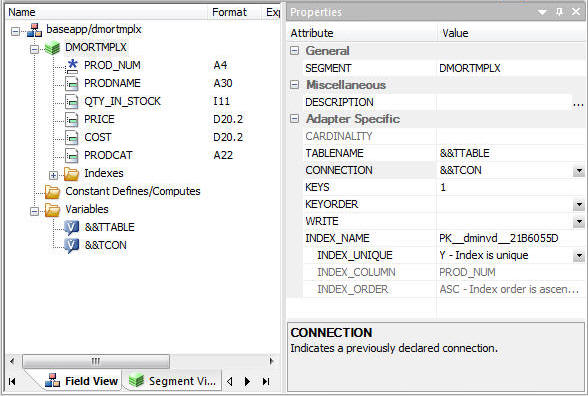Select the PRODCAT field row
The height and width of the screenshot is (396, 588).
pos(108,155)
